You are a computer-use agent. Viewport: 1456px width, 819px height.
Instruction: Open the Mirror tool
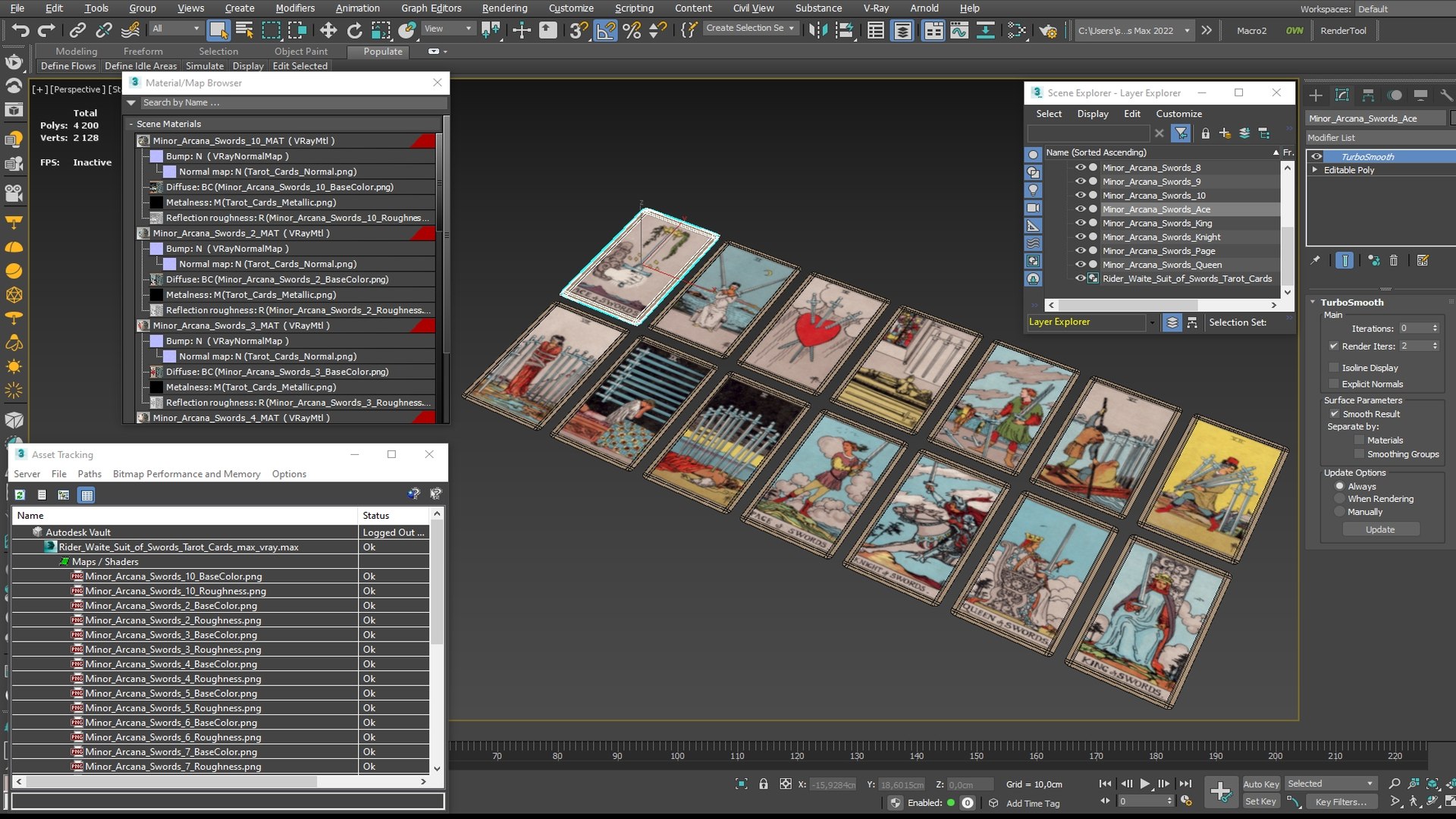coord(818,30)
